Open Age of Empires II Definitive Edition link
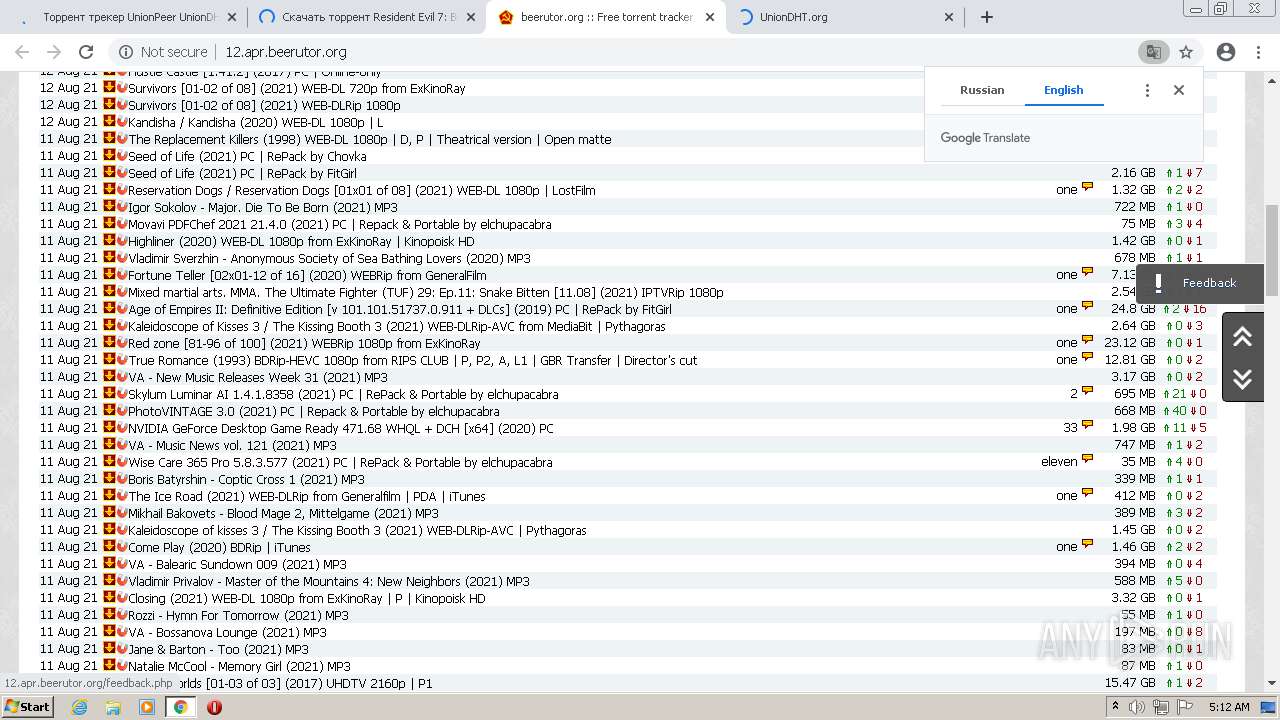Screen dimensions: 1280x720 (x=400, y=309)
